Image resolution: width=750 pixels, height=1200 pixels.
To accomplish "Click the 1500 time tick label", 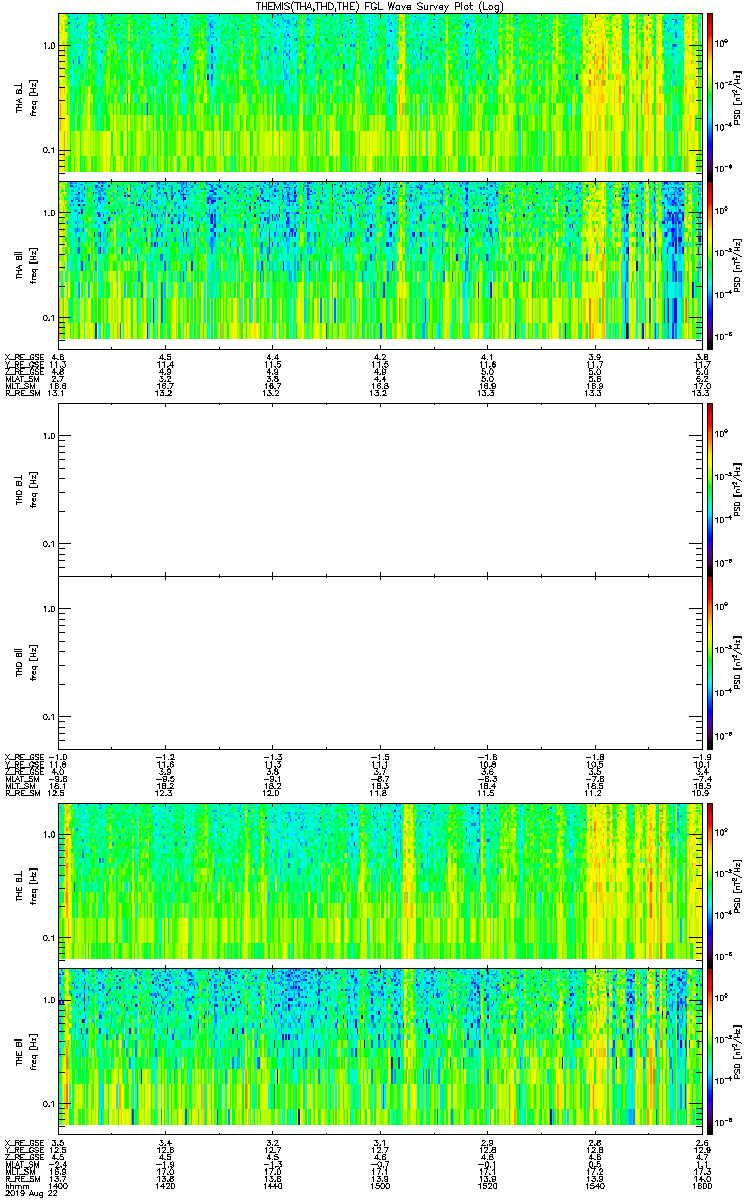I will click(x=381, y=1184).
